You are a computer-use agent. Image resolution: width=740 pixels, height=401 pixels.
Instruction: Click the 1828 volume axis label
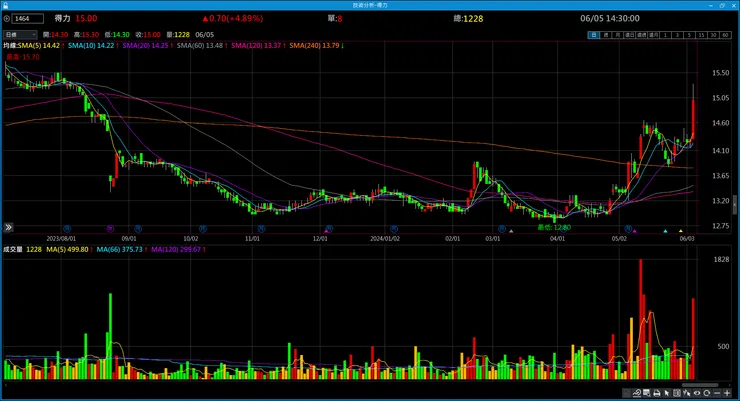tap(721, 259)
